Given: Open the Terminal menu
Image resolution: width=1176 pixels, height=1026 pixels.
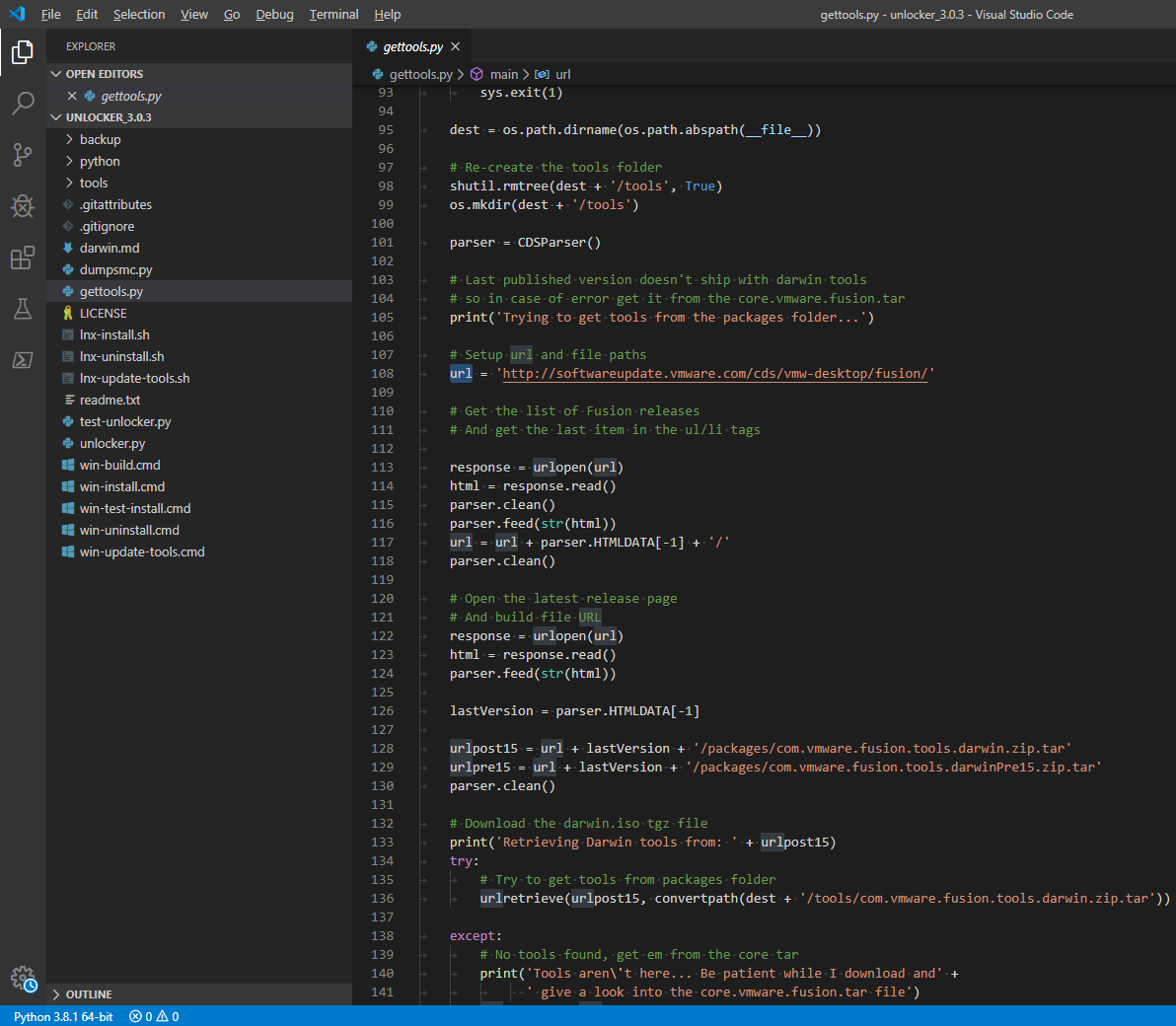Looking at the screenshot, I should (333, 14).
